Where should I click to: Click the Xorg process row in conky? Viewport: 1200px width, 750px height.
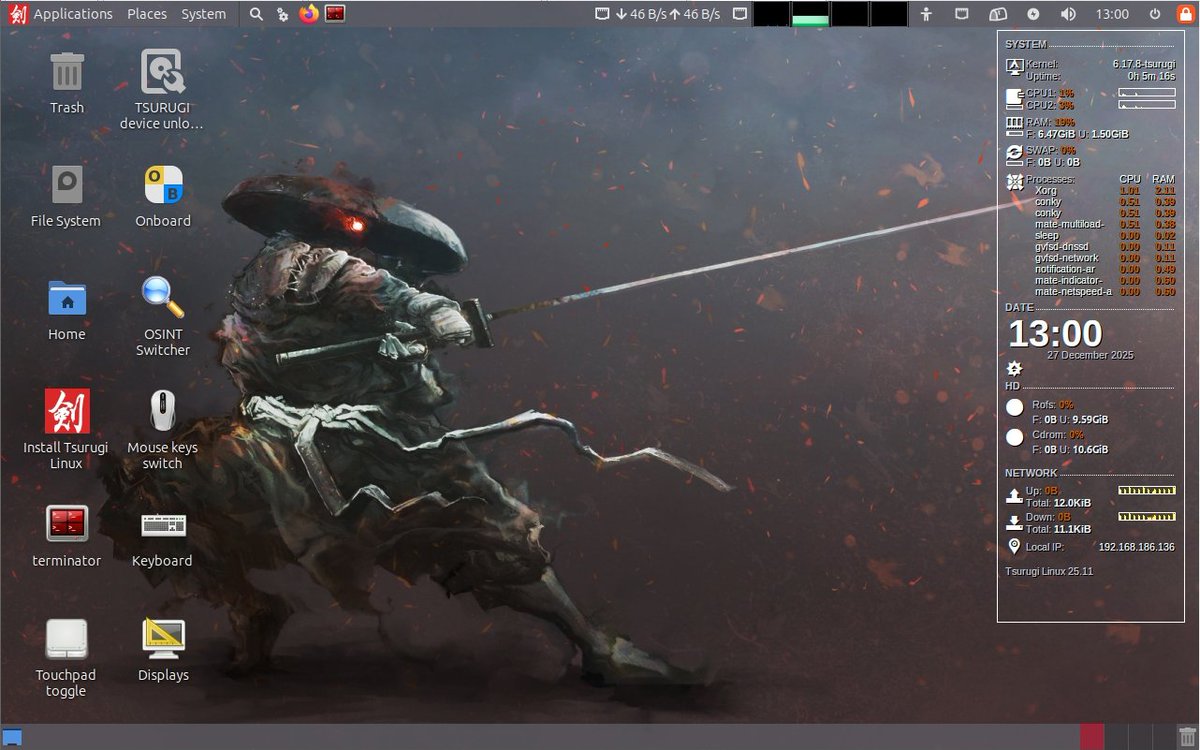tap(1104, 190)
